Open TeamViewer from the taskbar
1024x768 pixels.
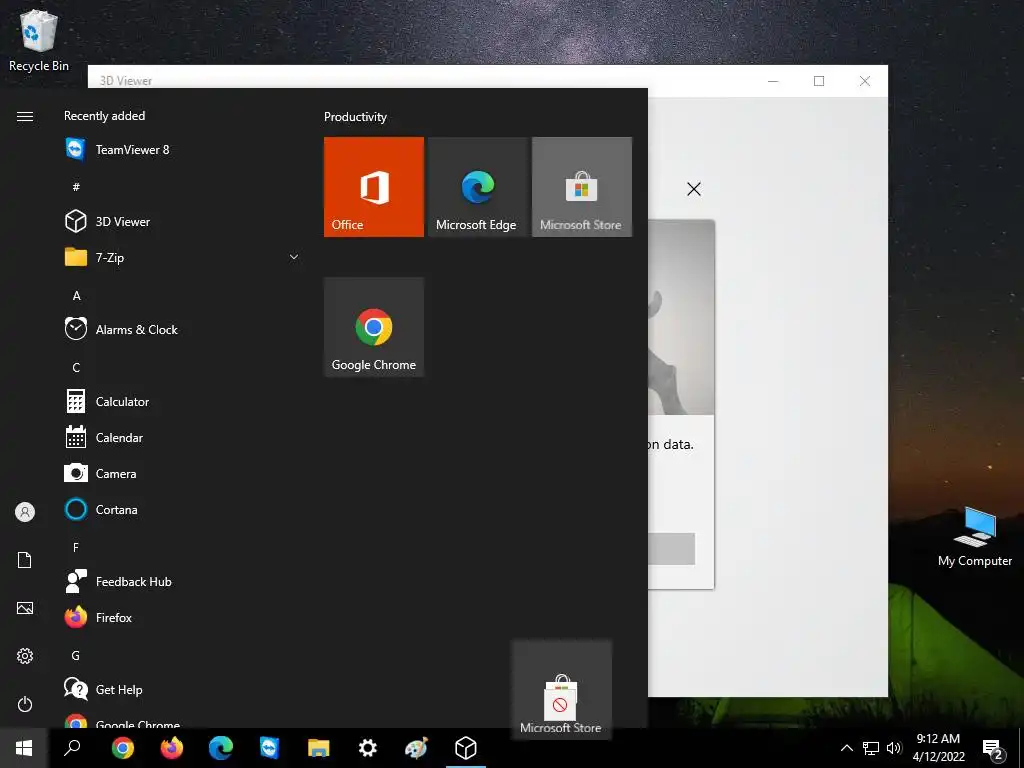[x=270, y=748]
